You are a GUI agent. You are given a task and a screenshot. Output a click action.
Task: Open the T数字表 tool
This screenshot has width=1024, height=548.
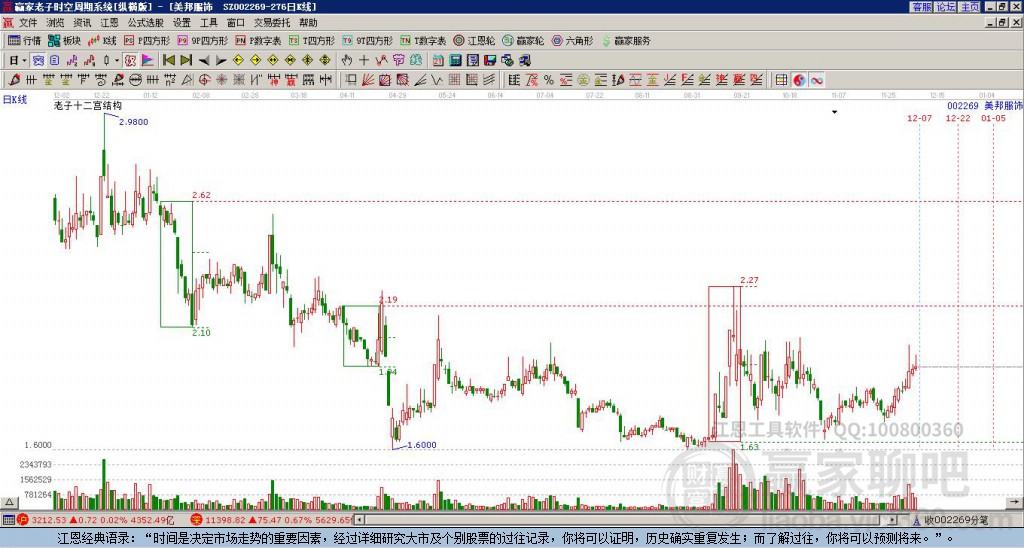click(423, 40)
